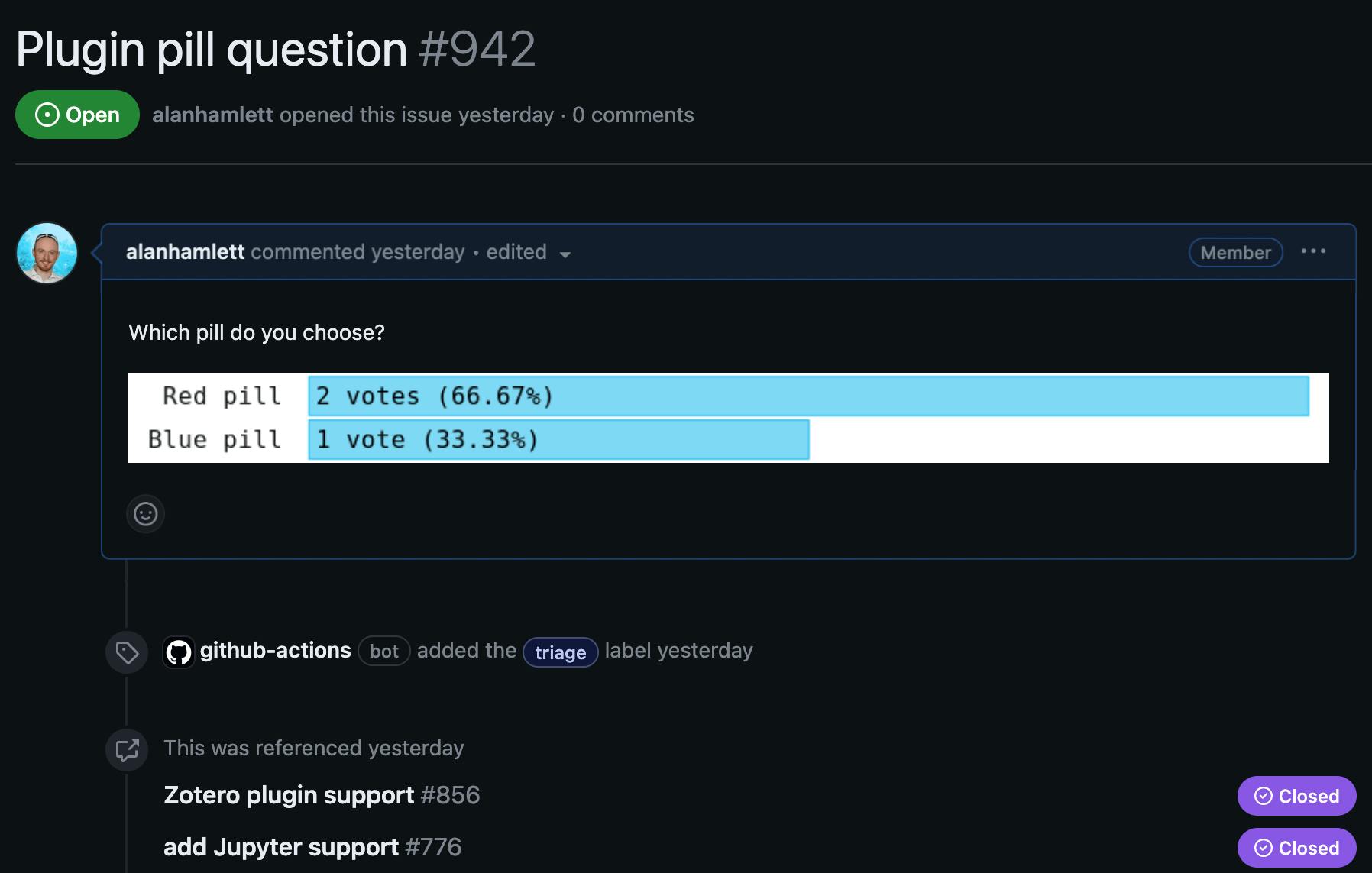Screen dimensions: 1372x873
Task: Expand the edited history dropdown arrow
Action: 565,254
